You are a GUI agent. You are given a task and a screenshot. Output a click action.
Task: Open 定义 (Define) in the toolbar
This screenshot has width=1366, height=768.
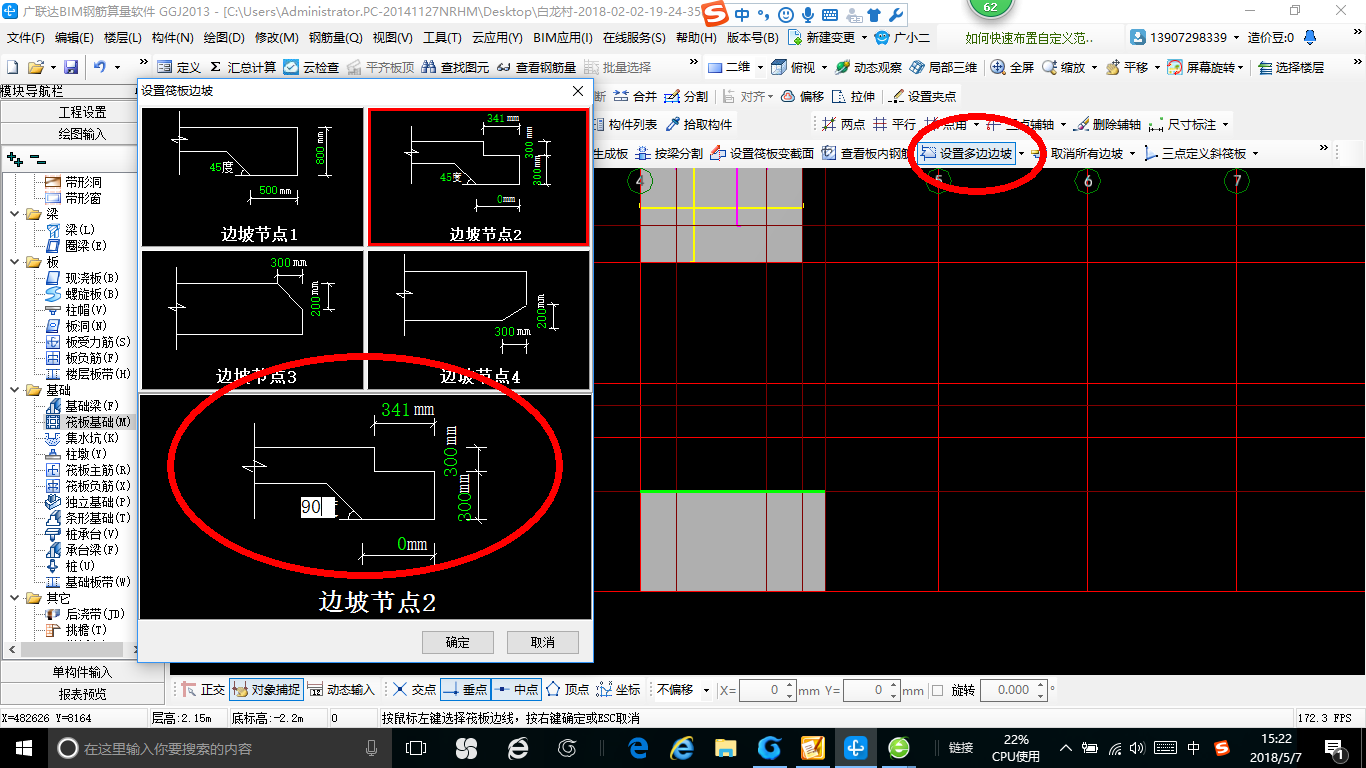tap(179, 67)
